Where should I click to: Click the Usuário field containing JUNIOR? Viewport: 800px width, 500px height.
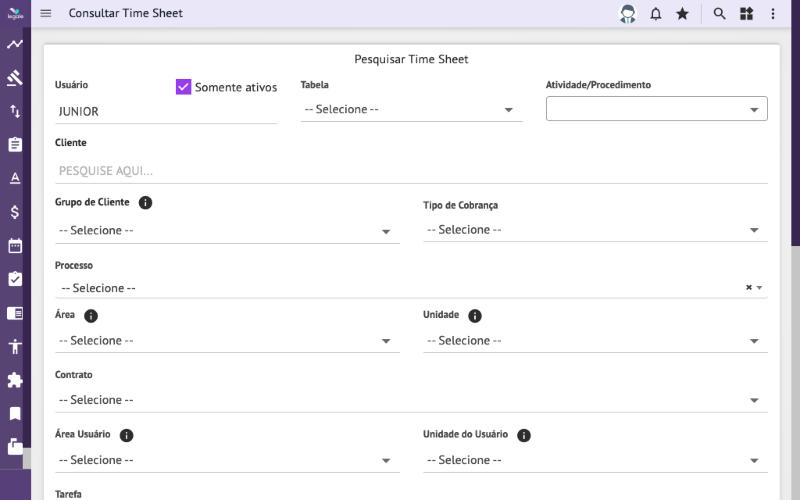166,112
